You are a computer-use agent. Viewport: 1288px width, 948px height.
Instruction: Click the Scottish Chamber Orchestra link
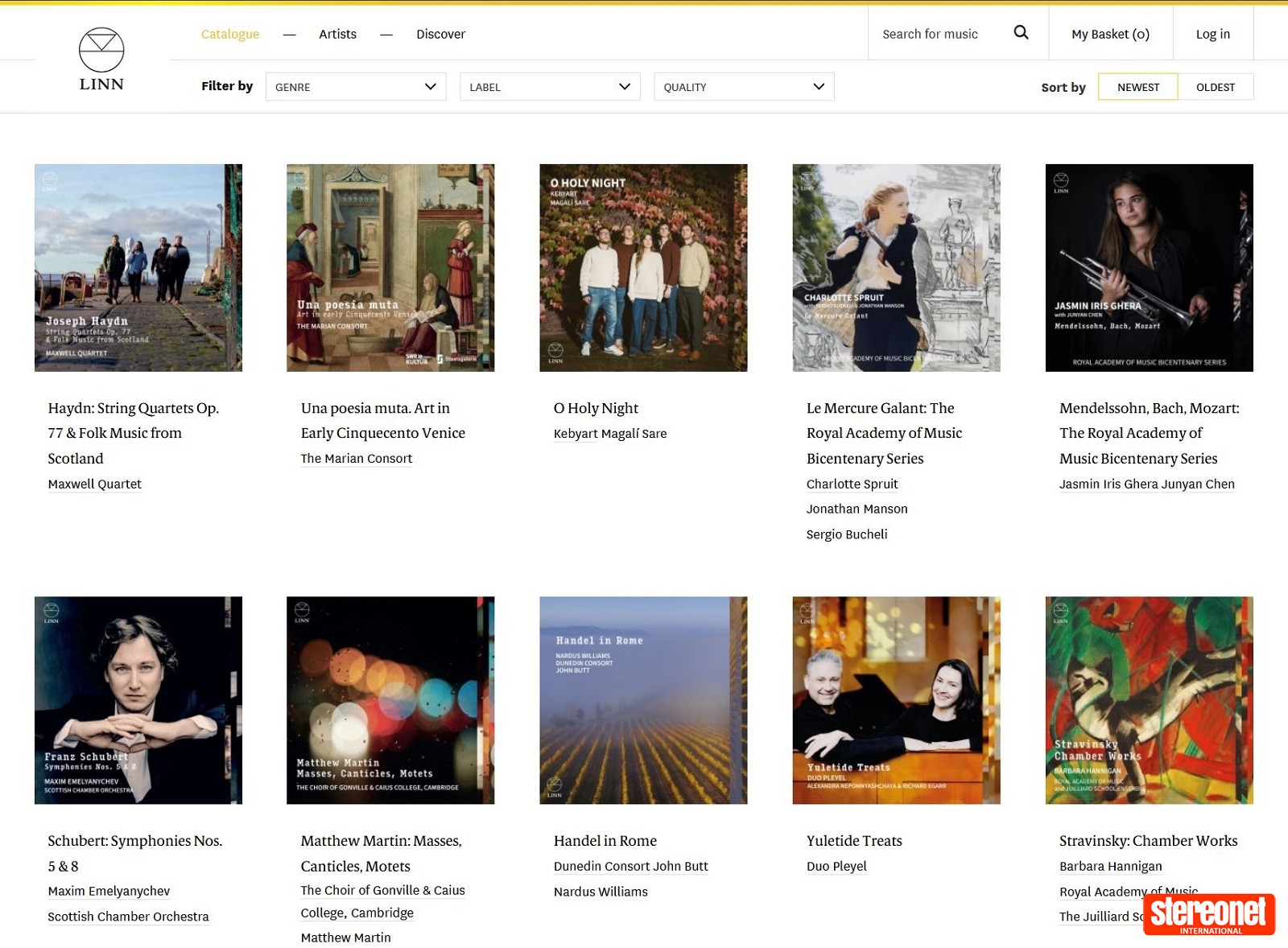pos(128,917)
